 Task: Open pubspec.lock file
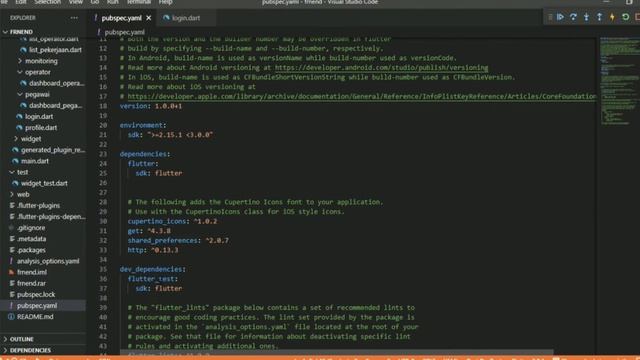coord(36,295)
